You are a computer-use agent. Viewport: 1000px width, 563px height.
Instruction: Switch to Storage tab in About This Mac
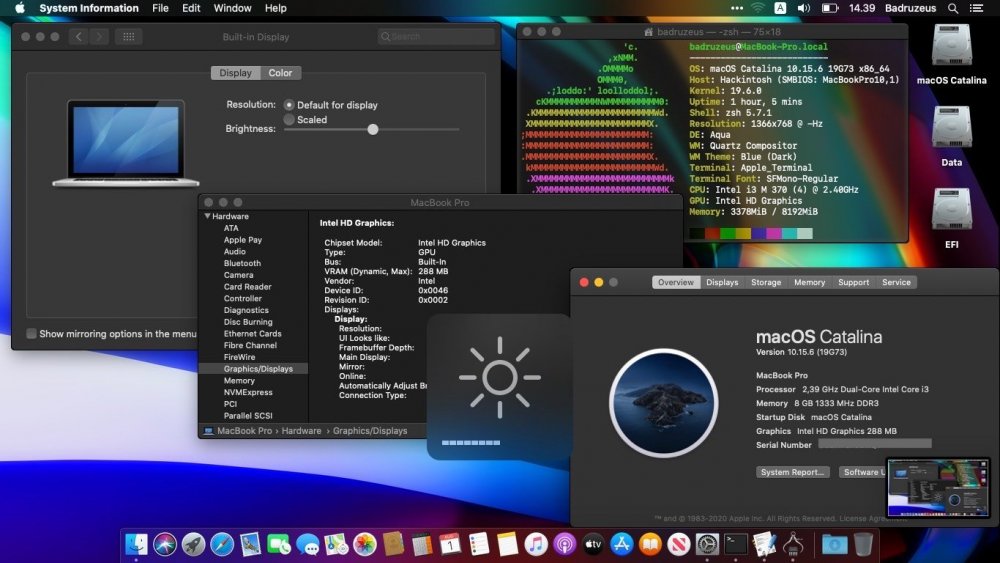(x=766, y=282)
